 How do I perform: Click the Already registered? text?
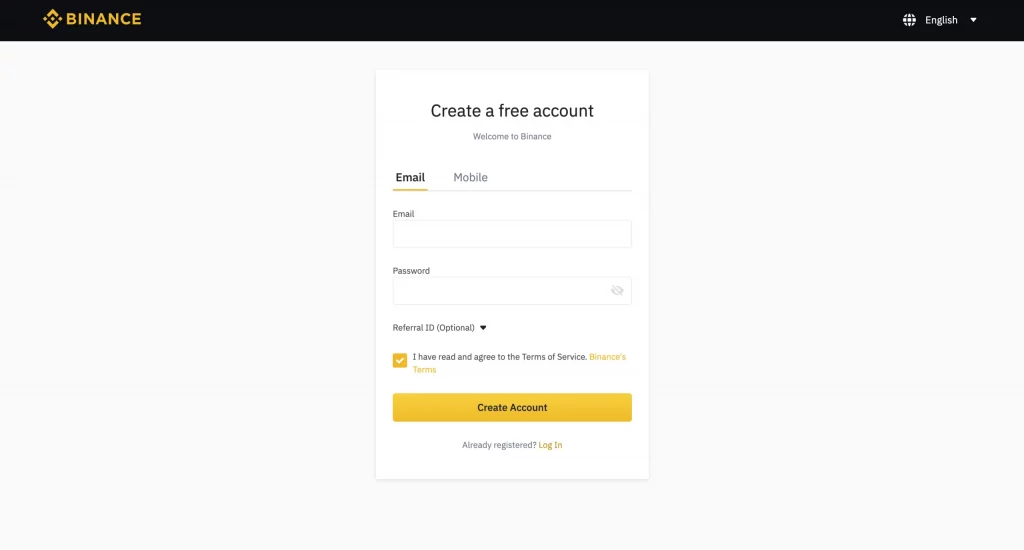click(x=499, y=445)
